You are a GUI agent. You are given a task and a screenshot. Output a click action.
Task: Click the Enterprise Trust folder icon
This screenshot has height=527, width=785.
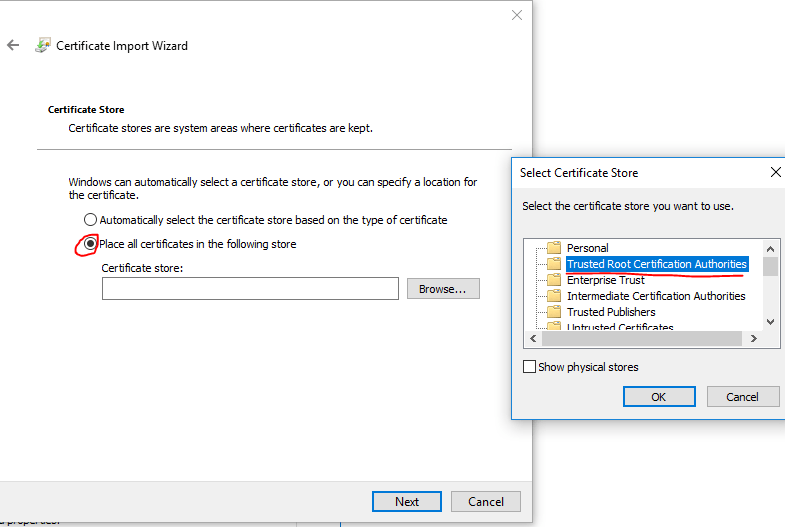coord(554,280)
